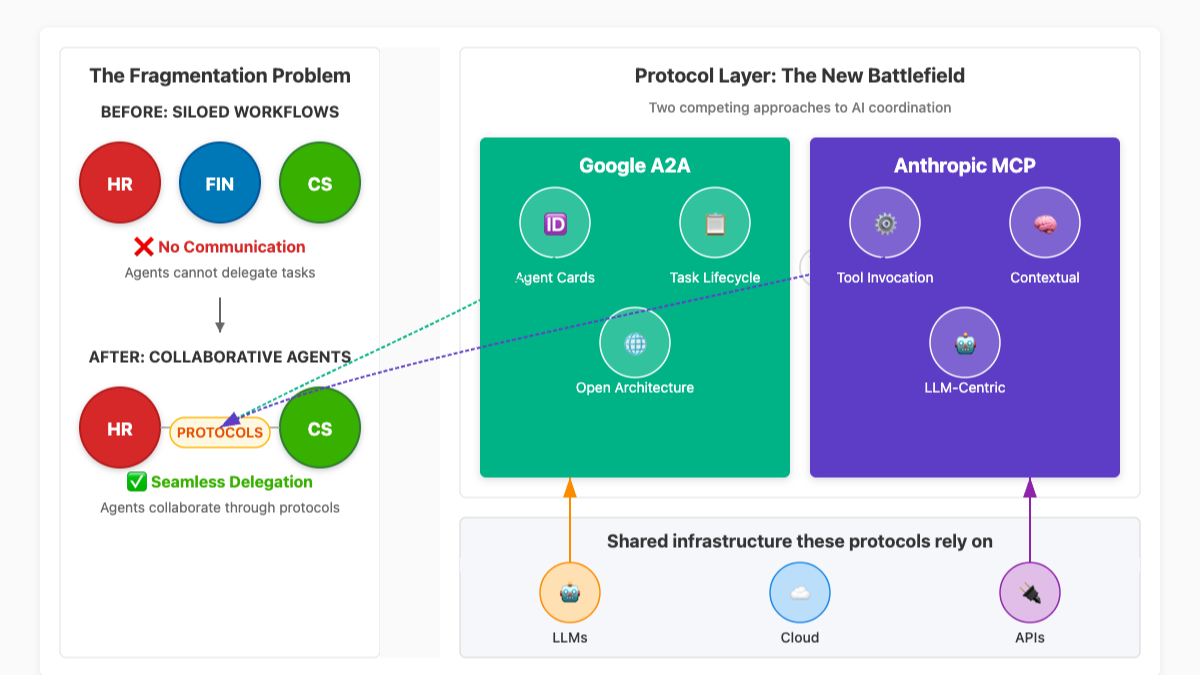Viewport: 1200px width, 675px height.
Task: Click the Open Architecture globe icon
Action: tap(635, 343)
